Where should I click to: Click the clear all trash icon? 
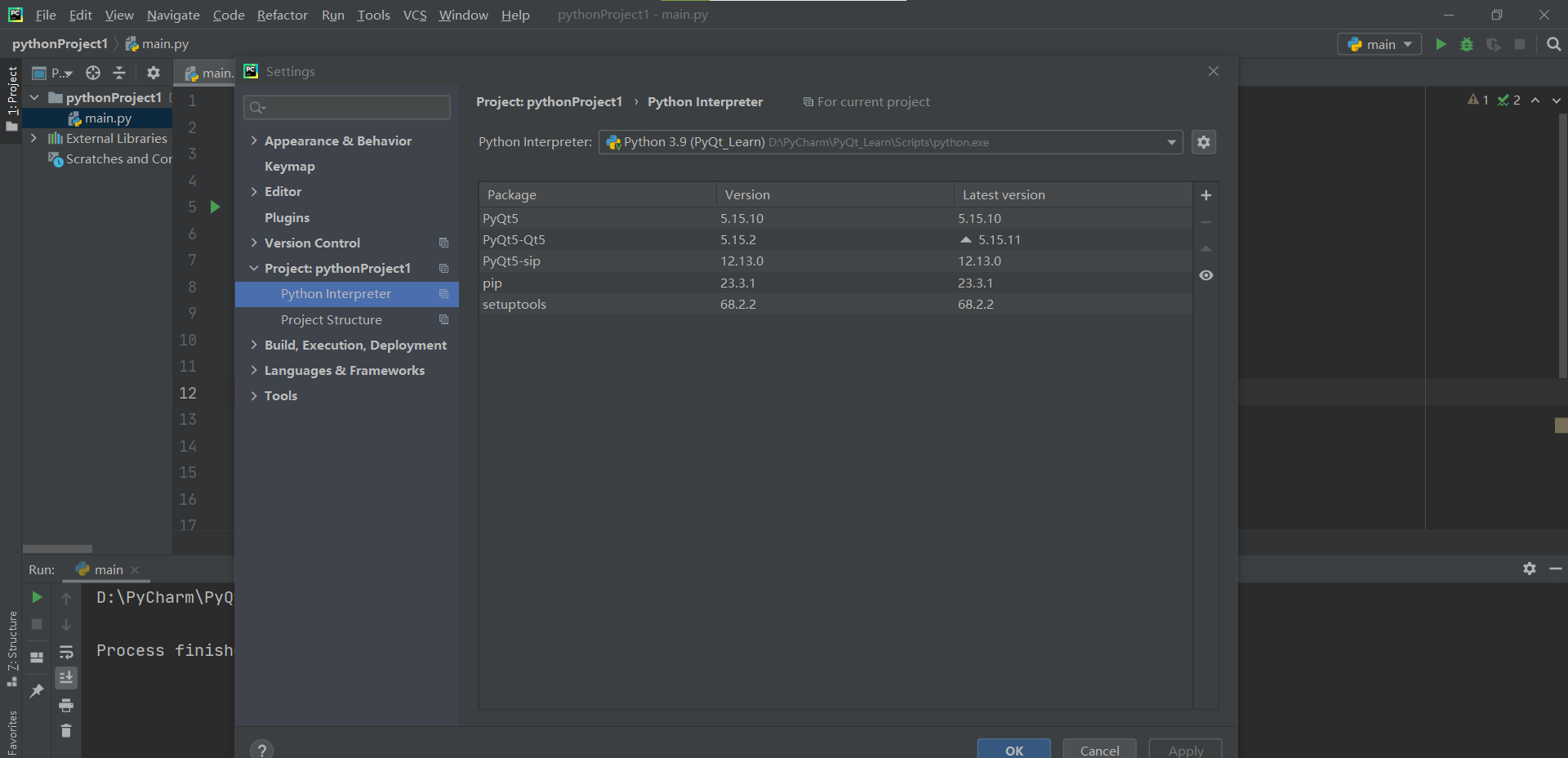(66, 731)
